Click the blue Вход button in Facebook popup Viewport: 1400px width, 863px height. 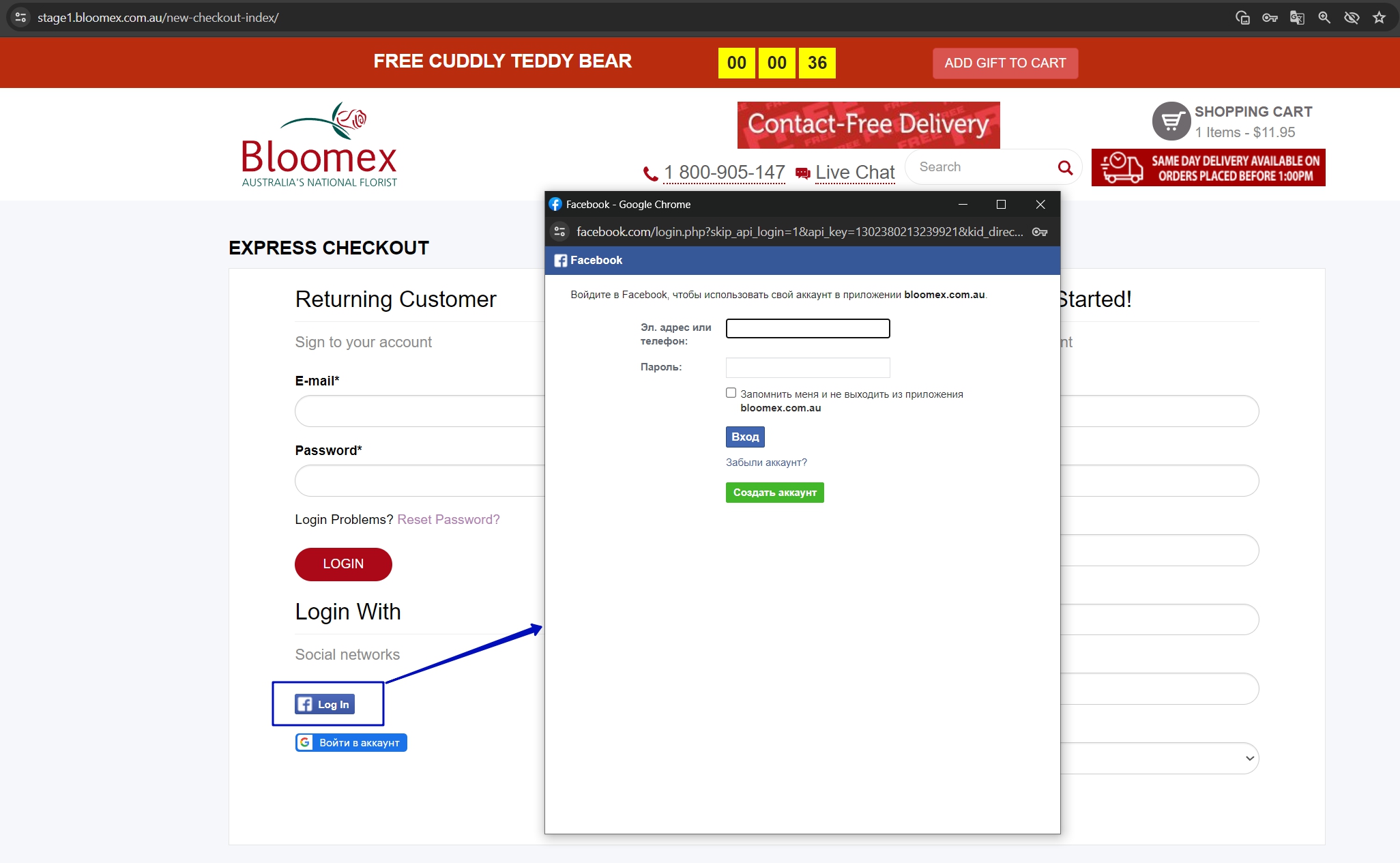click(x=745, y=437)
